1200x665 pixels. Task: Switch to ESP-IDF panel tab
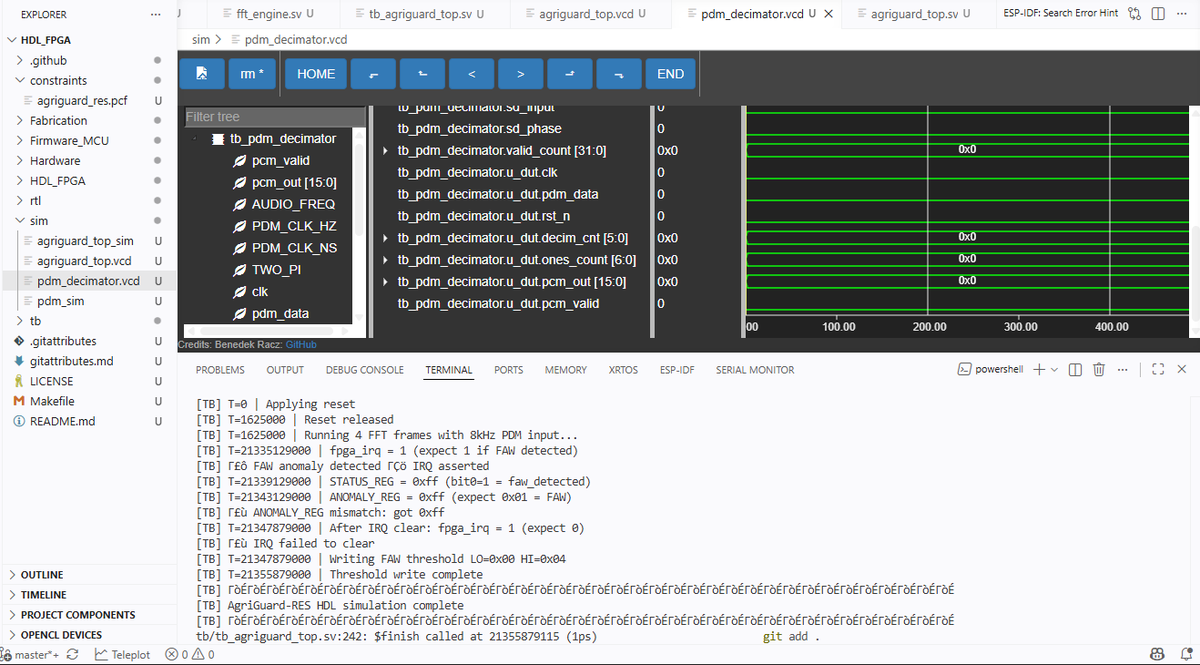(x=677, y=370)
